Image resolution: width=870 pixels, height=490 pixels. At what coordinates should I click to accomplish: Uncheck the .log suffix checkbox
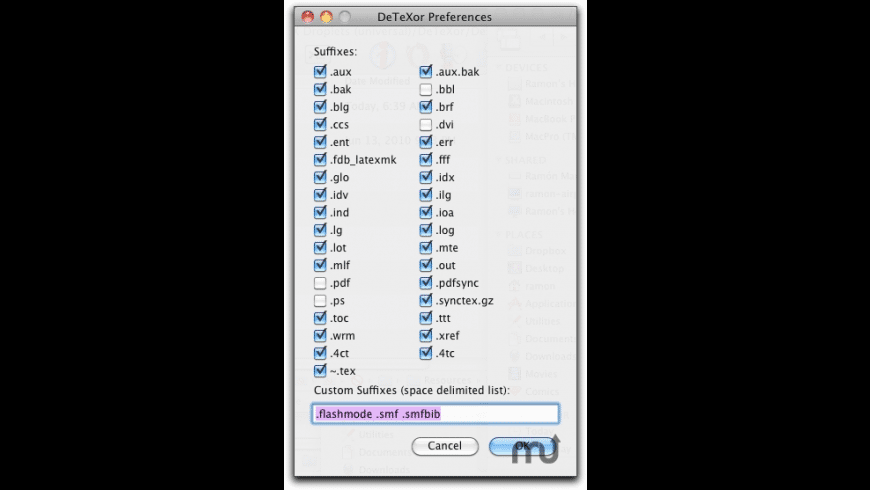(x=426, y=230)
